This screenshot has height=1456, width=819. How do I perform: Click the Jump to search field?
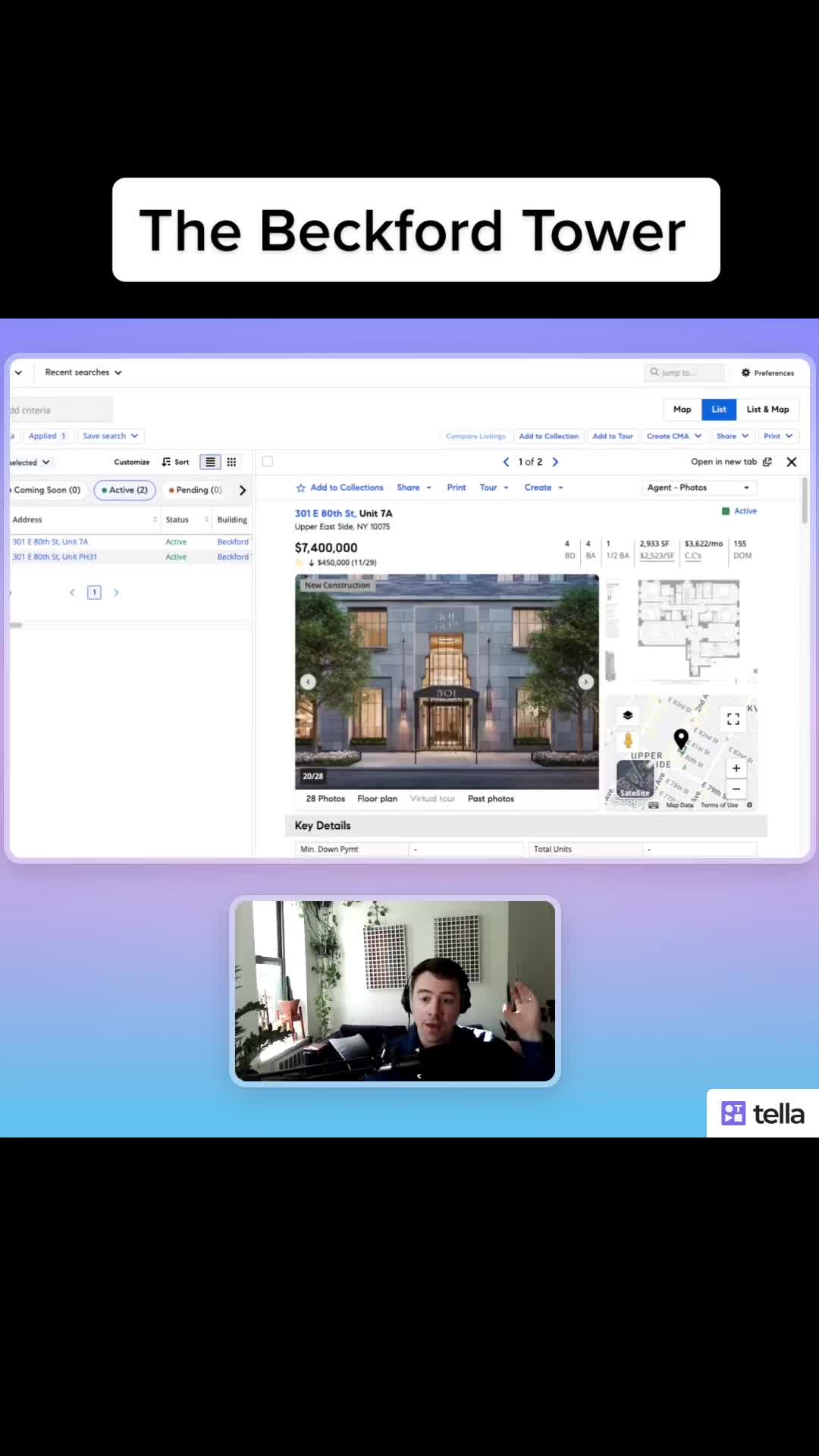pos(684,372)
